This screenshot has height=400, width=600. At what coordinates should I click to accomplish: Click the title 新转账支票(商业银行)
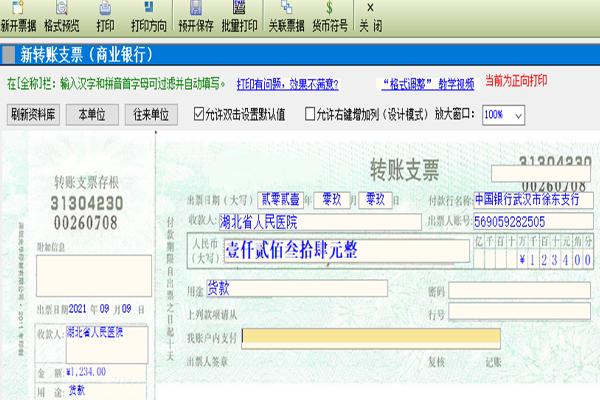86,54
